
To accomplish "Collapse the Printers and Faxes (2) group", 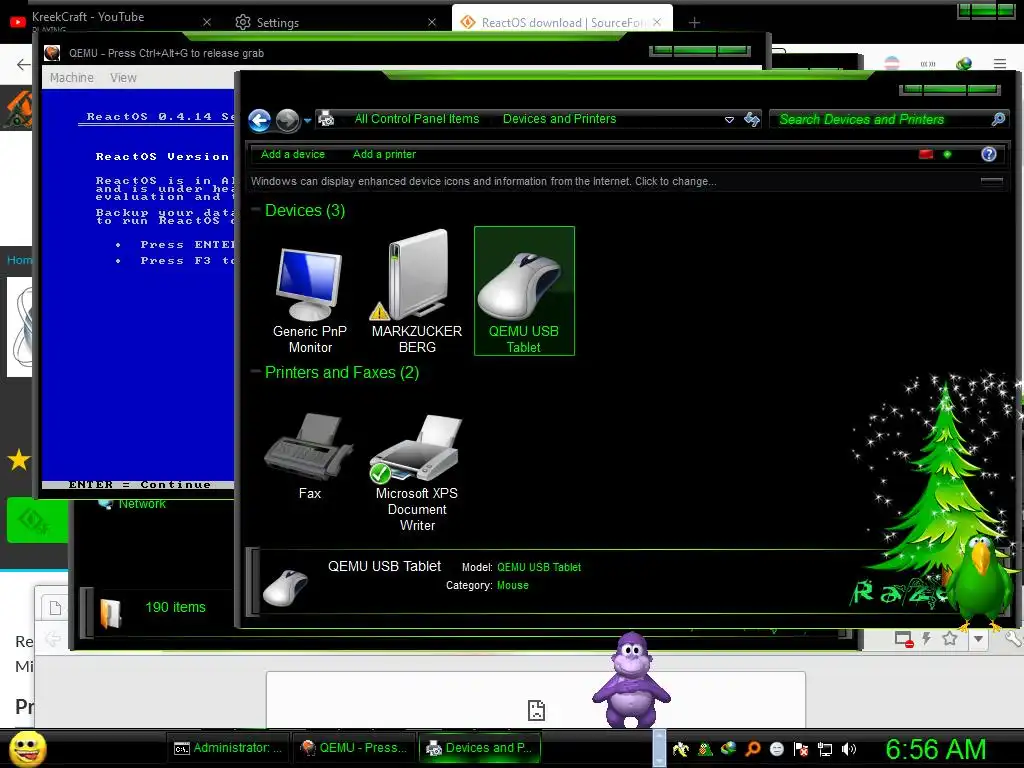I will (255, 372).
